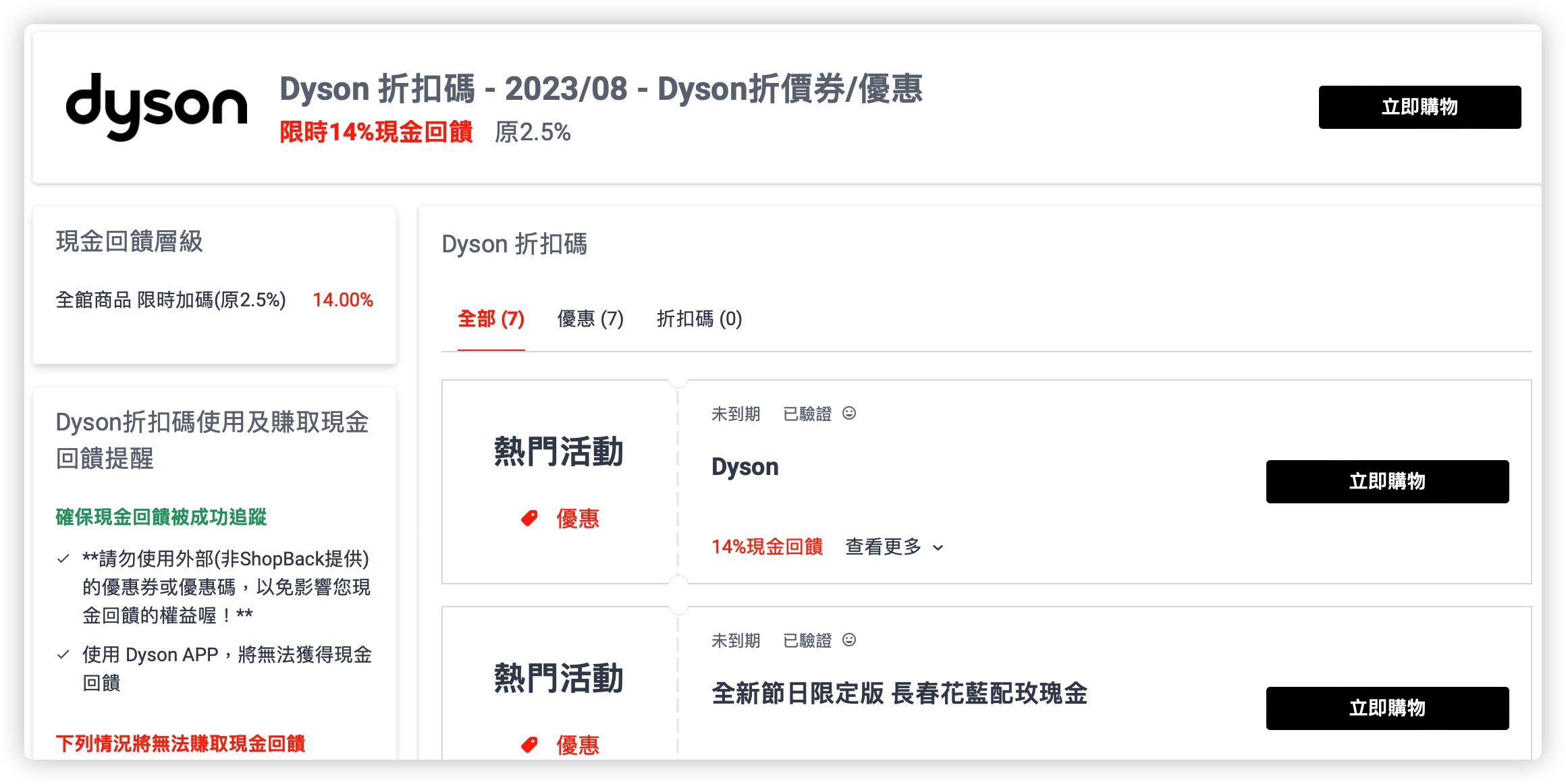Viewport: 1566px width, 784px height.
Task: Open the 折扣碼 (0) tab
Action: pos(699,318)
